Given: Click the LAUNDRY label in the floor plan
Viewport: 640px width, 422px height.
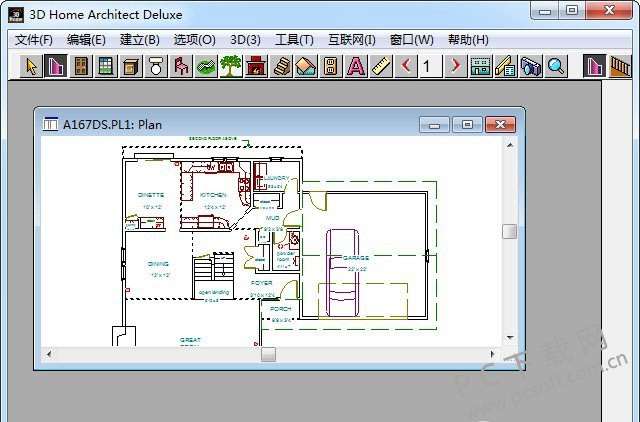Looking at the screenshot, I should pos(277,178).
